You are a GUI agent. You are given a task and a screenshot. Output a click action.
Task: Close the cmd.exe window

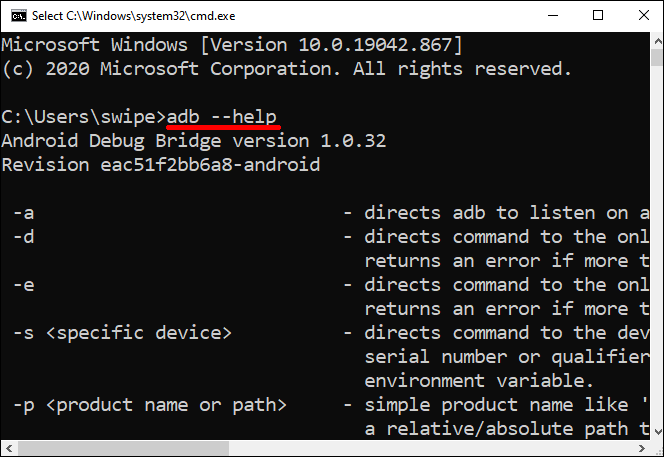point(641,15)
